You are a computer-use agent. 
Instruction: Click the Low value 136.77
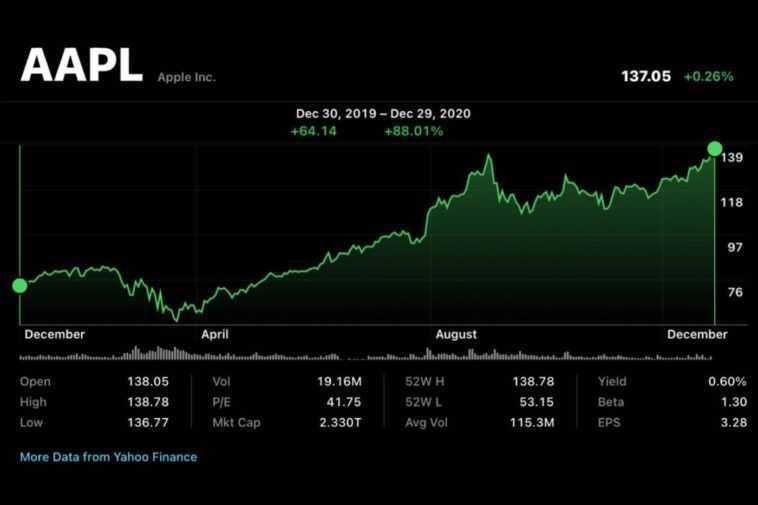click(148, 423)
